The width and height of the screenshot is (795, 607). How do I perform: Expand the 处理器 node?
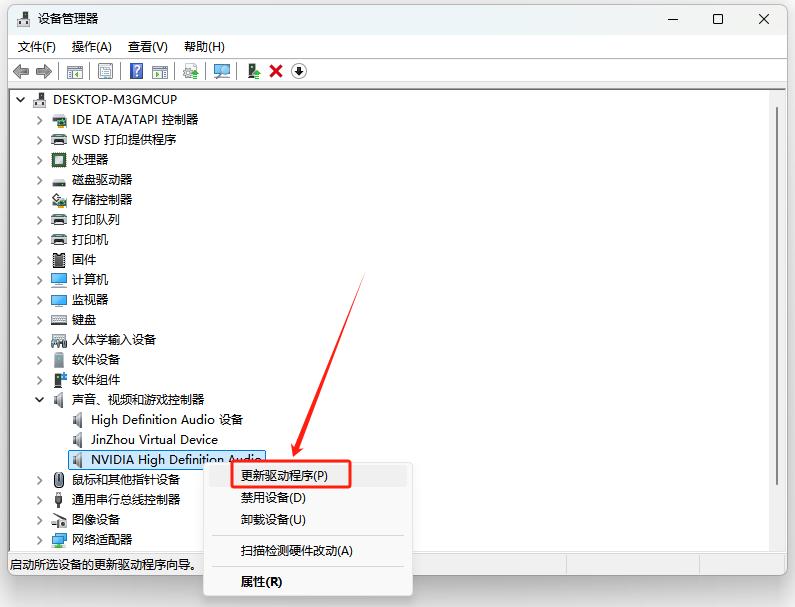coord(40,160)
